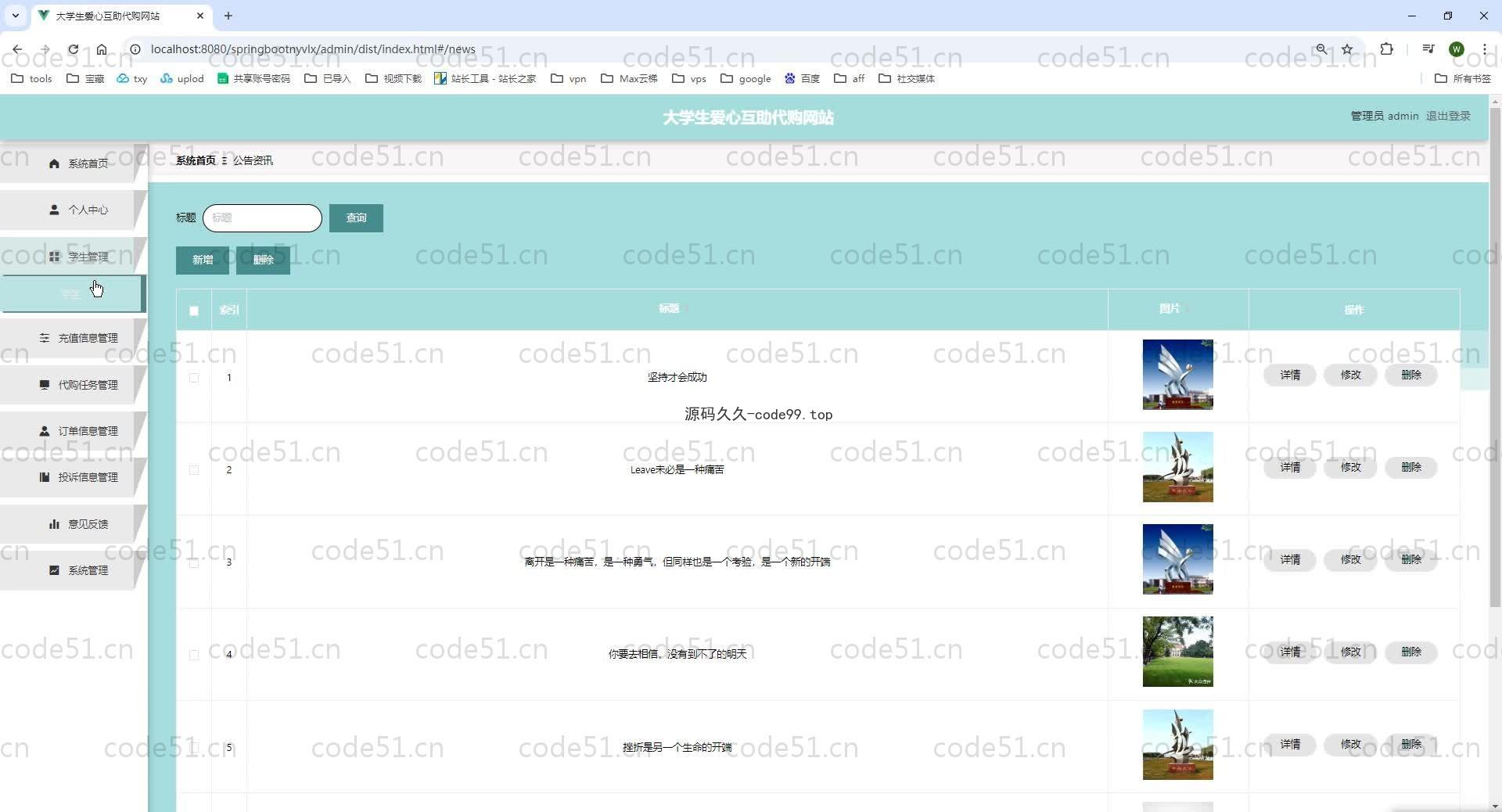Open thumbnail image of row 1
Image resolution: width=1502 pixels, height=812 pixels.
[x=1177, y=375]
